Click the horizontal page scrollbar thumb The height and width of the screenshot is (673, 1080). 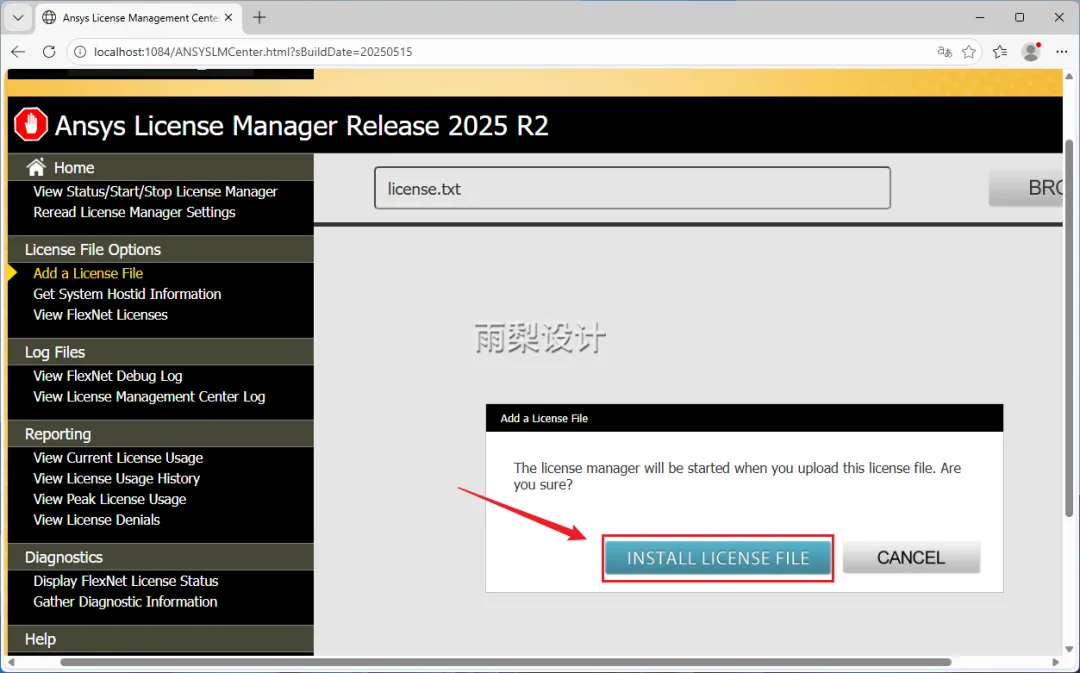point(506,663)
